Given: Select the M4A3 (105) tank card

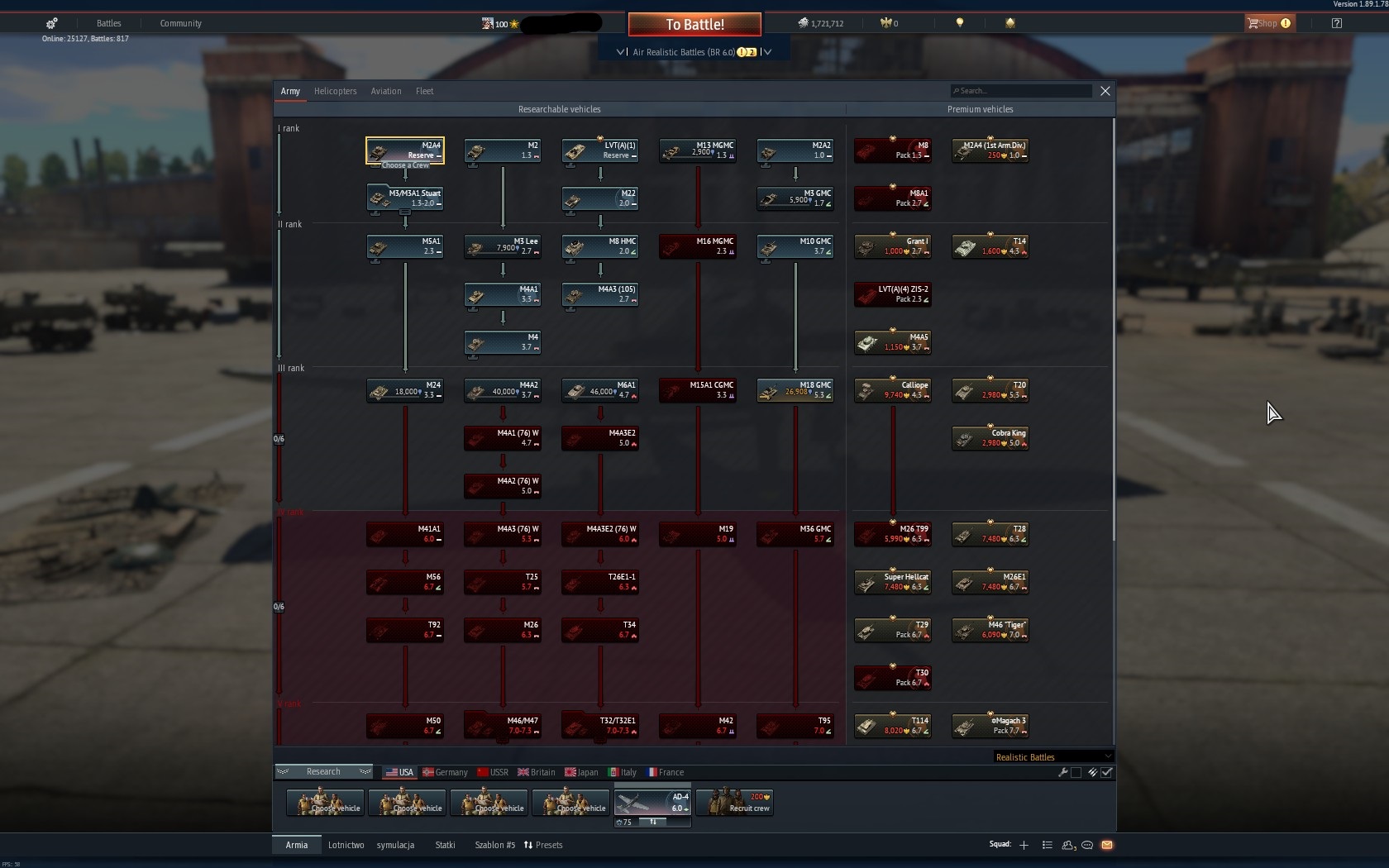Looking at the screenshot, I should click(x=600, y=294).
